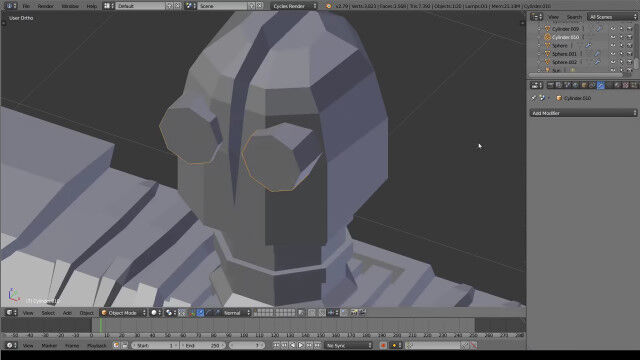
Task: Open the outliner Search menu
Action: (x=574, y=17)
